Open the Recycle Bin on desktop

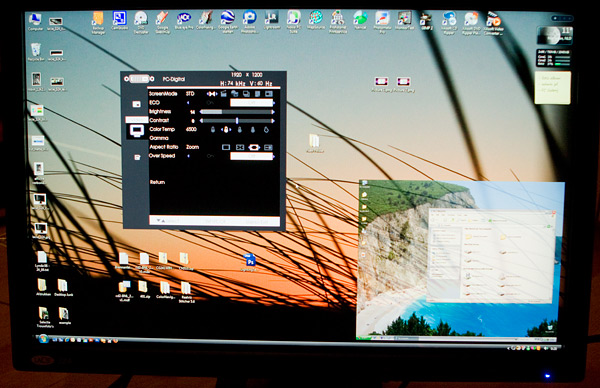point(36,52)
